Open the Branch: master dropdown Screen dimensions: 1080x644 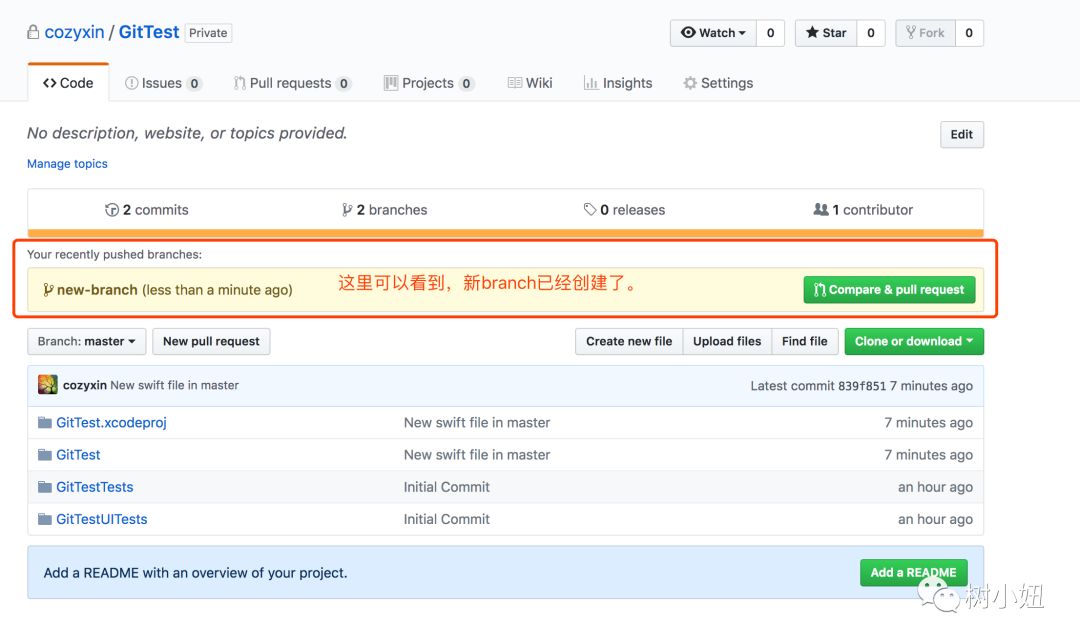[87, 341]
